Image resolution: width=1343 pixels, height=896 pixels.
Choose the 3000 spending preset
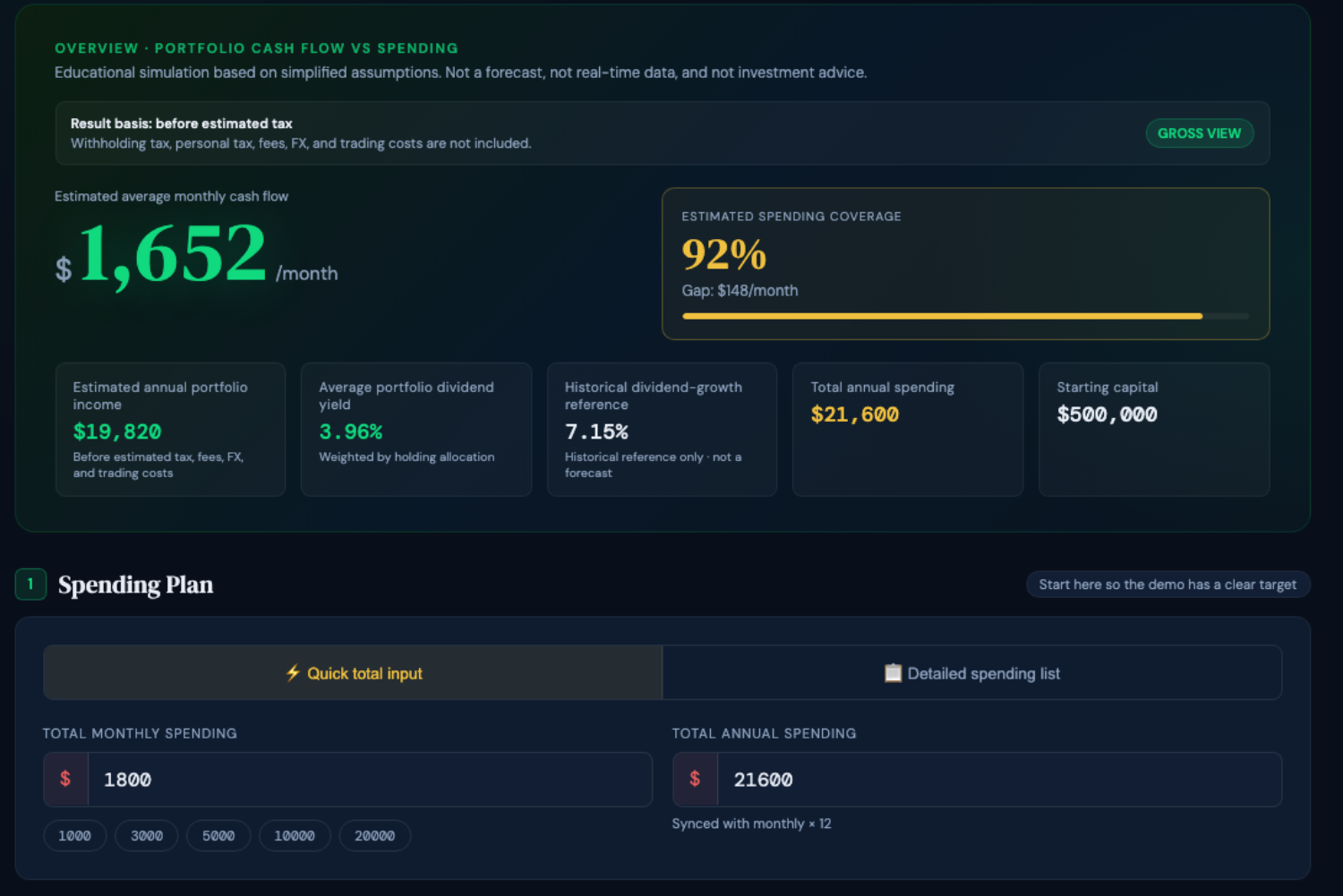[x=147, y=836]
